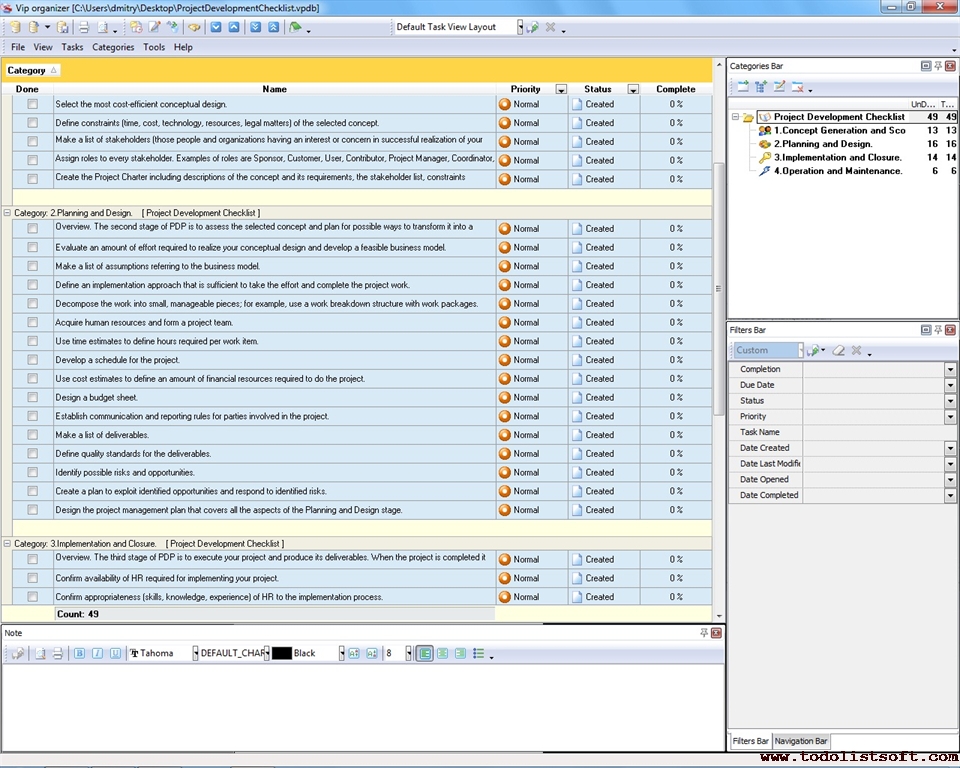Open the Tasks menu
Screen dimensions: 960x768
point(72,47)
